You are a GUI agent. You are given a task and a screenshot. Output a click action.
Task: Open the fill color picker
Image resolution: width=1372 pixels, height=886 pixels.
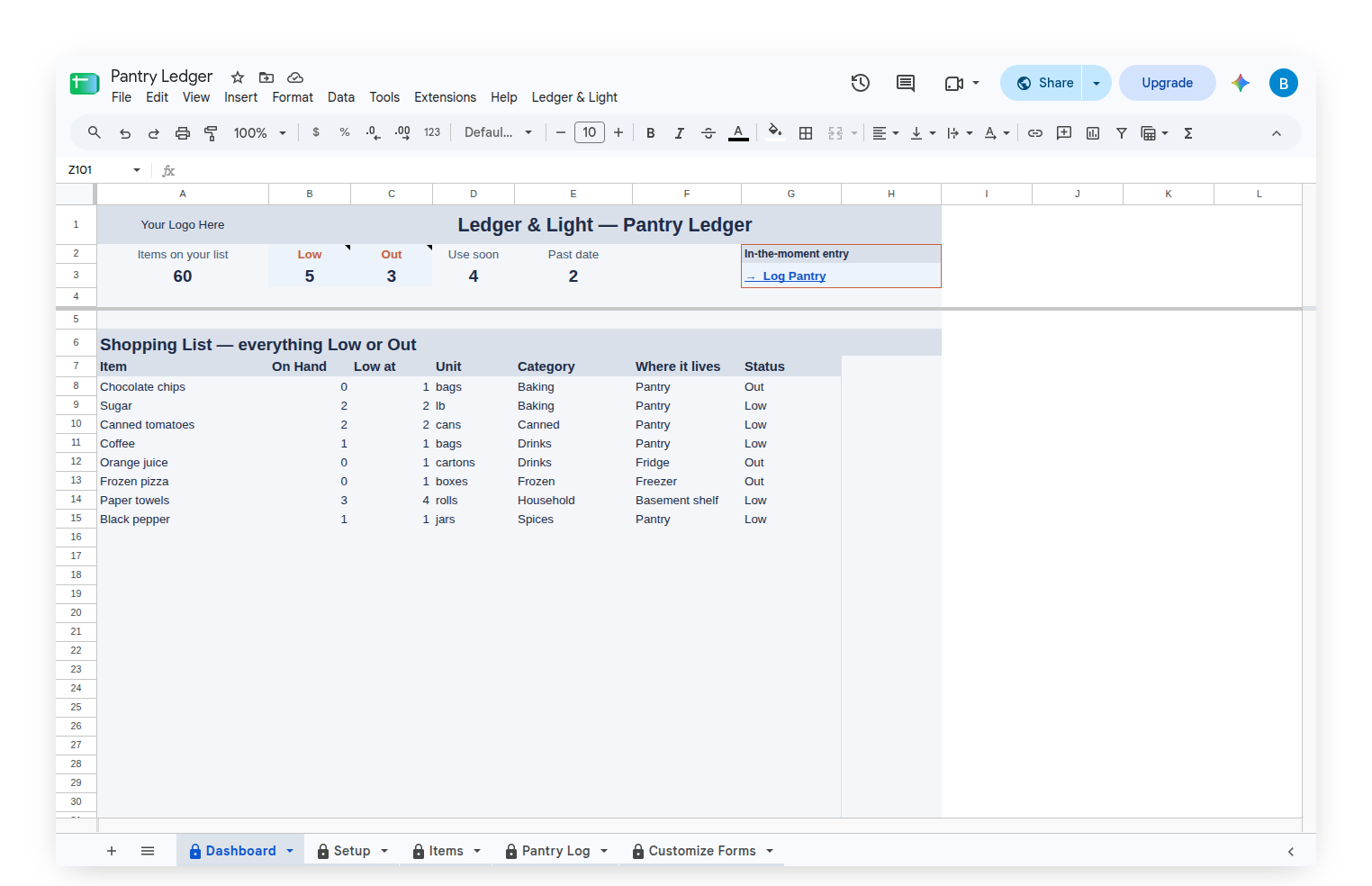tap(775, 132)
